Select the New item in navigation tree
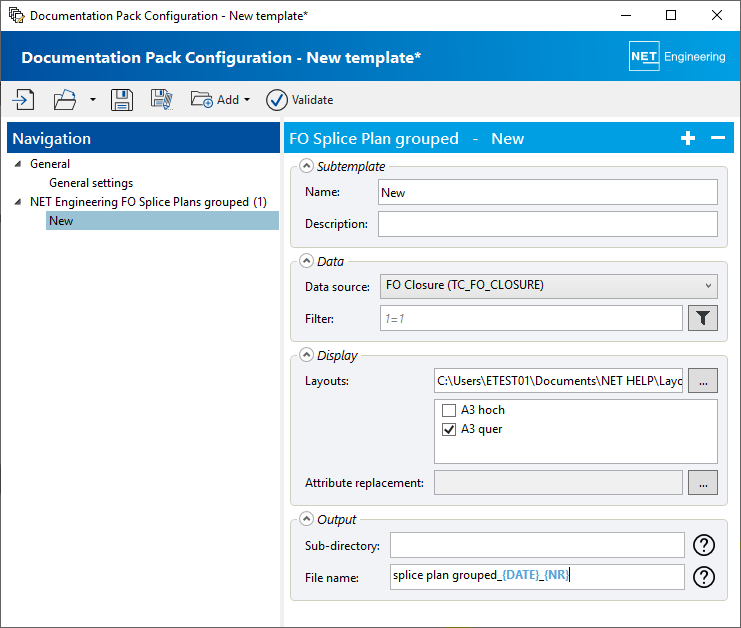Screen dimensions: 741x628 (x=162, y=221)
